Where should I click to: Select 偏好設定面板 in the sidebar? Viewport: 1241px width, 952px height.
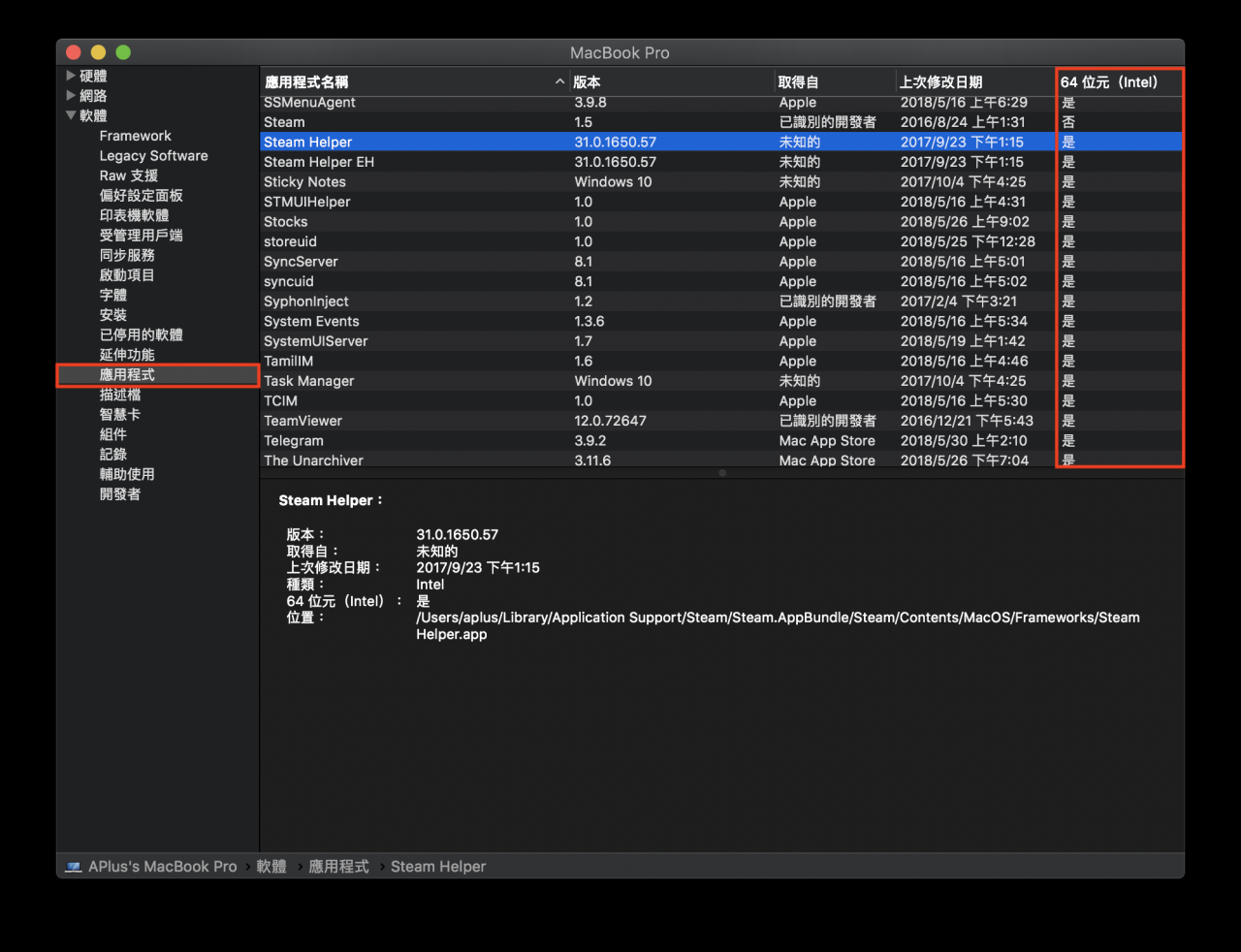pos(141,195)
